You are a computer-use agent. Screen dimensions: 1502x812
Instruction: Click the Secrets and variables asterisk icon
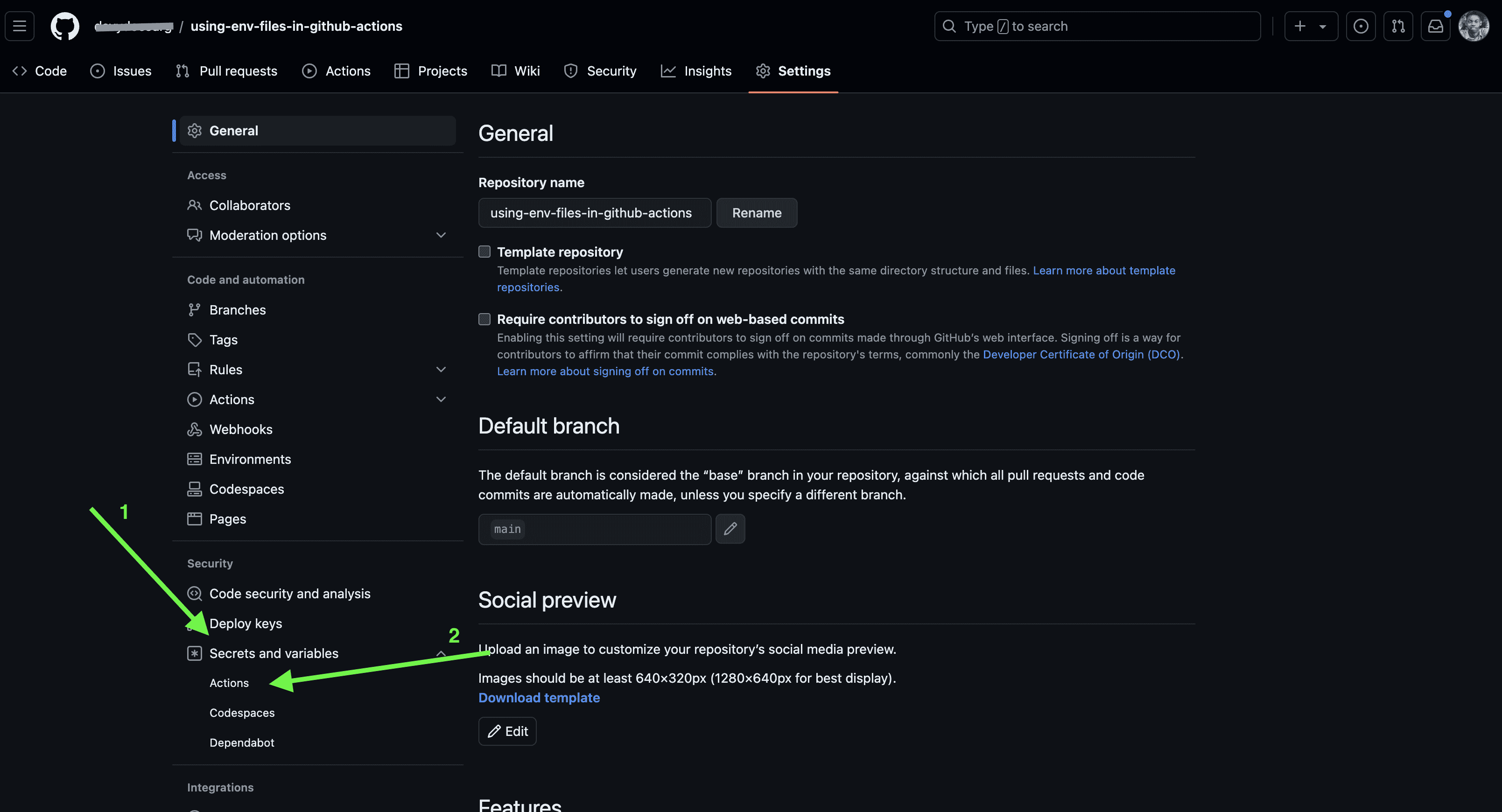coord(194,653)
